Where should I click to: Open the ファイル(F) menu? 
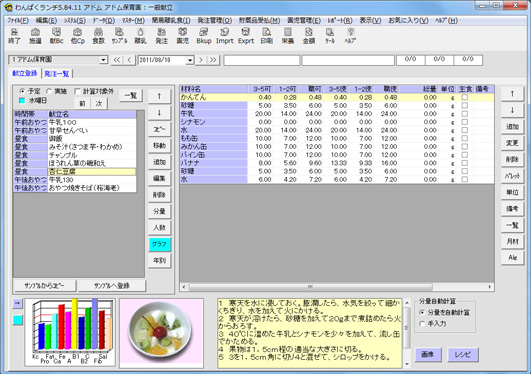(x=18, y=21)
